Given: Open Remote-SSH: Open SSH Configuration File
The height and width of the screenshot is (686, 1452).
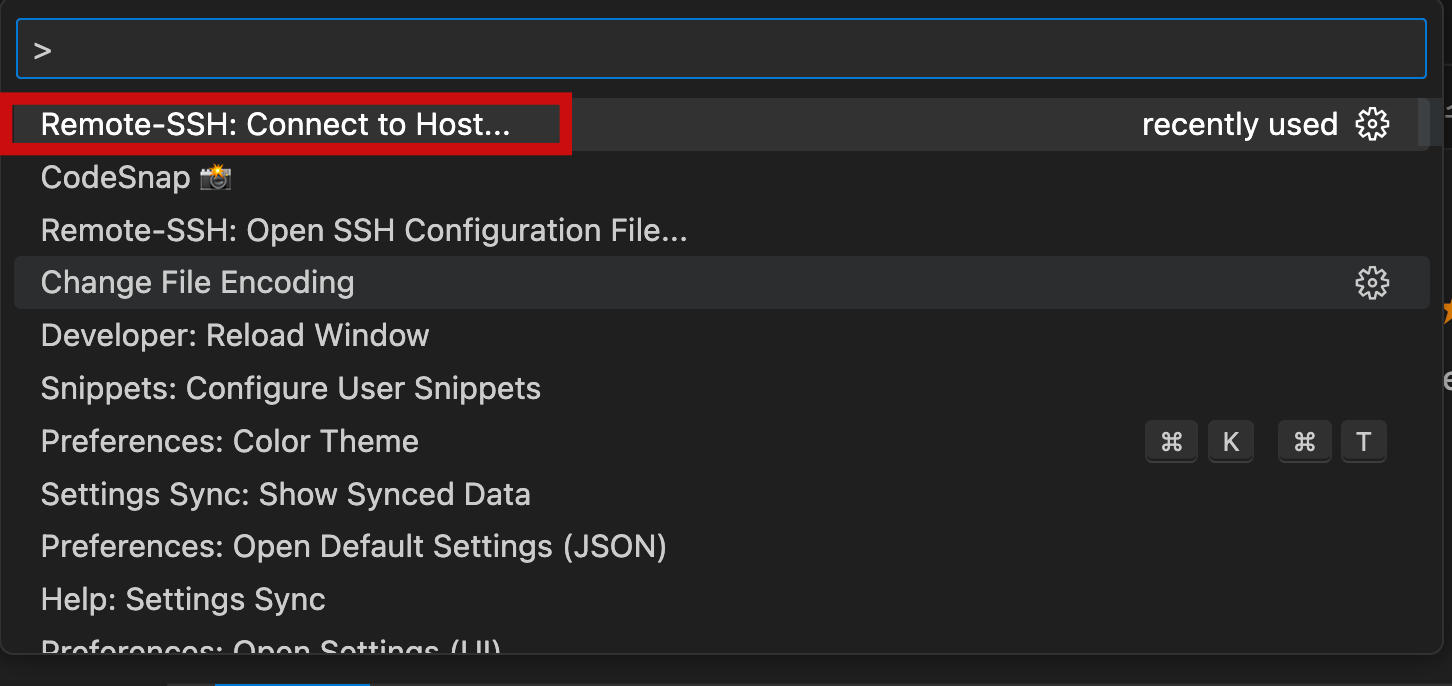Looking at the screenshot, I should pyautogui.click(x=722, y=230).
